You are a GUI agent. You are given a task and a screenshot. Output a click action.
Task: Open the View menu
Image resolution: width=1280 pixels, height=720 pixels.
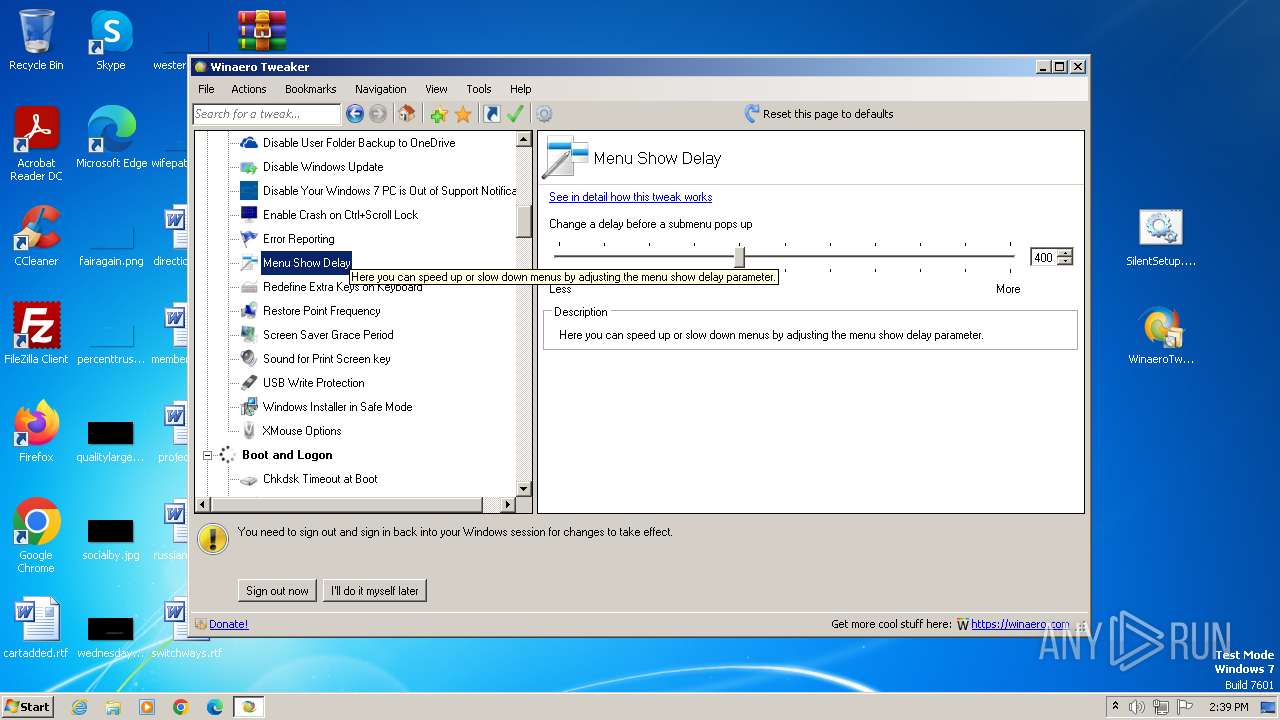436,89
